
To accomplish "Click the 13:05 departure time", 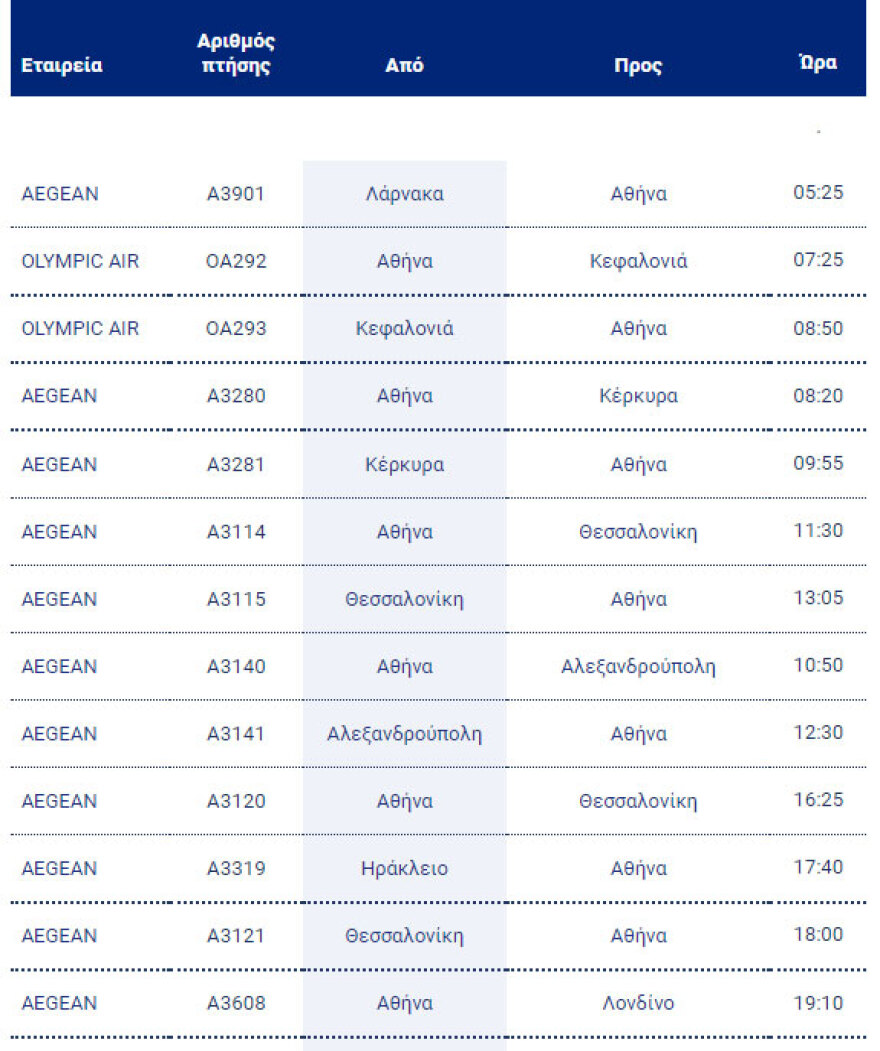I will point(818,598).
